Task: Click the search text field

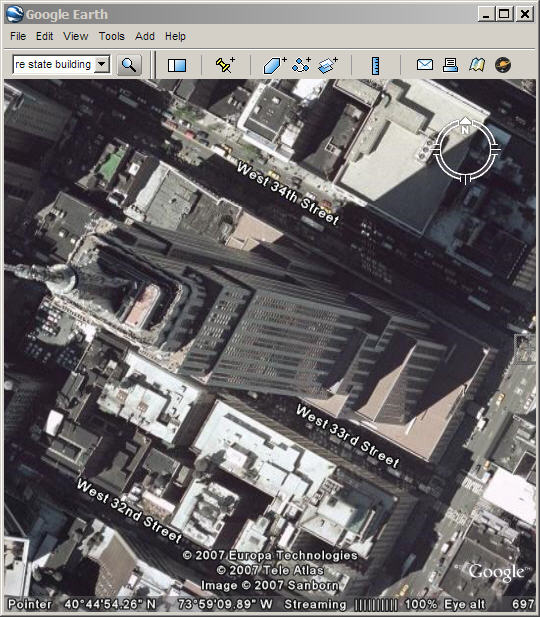Action: 54,64
